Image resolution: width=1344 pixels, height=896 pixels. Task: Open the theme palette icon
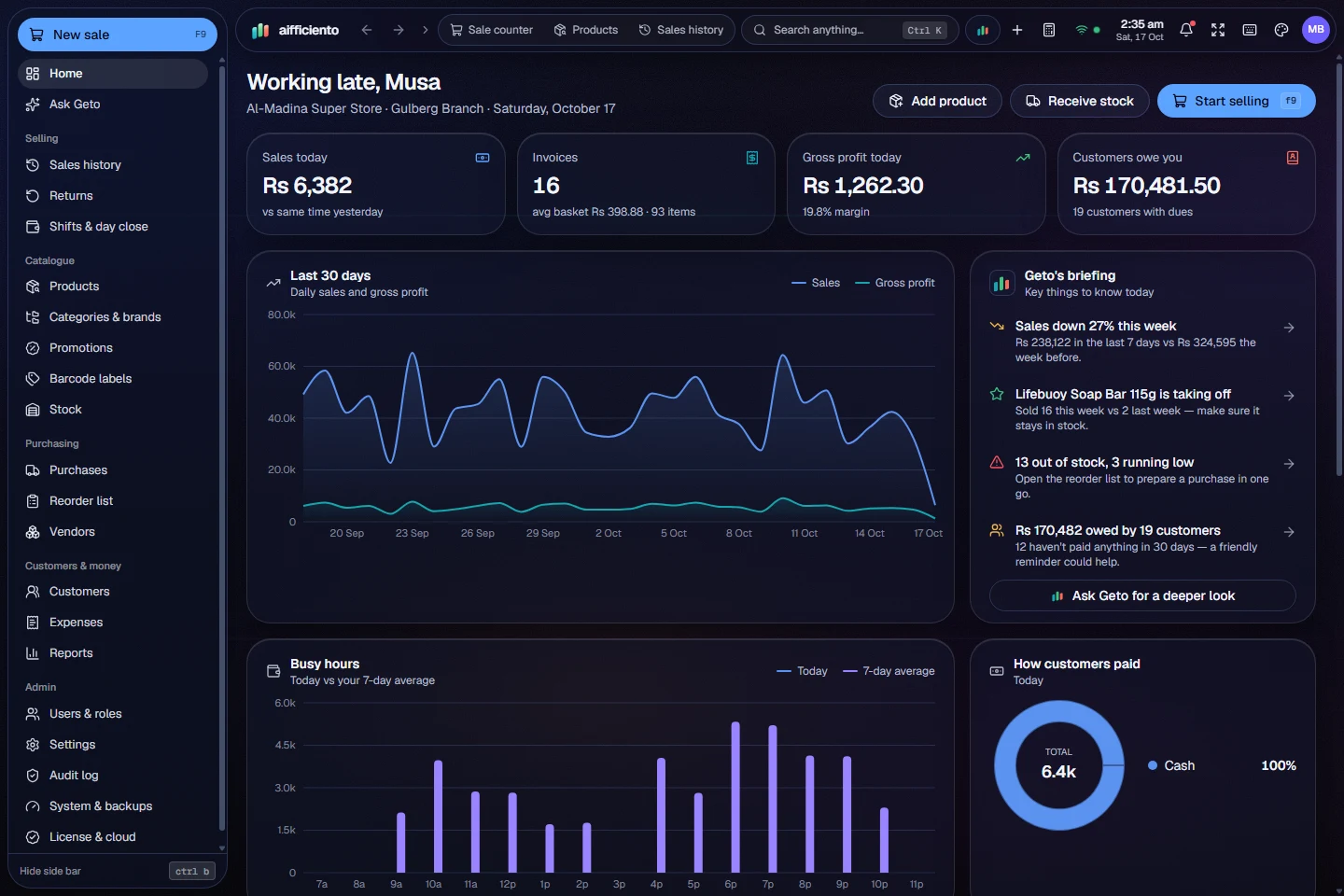[x=1281, y=30]
